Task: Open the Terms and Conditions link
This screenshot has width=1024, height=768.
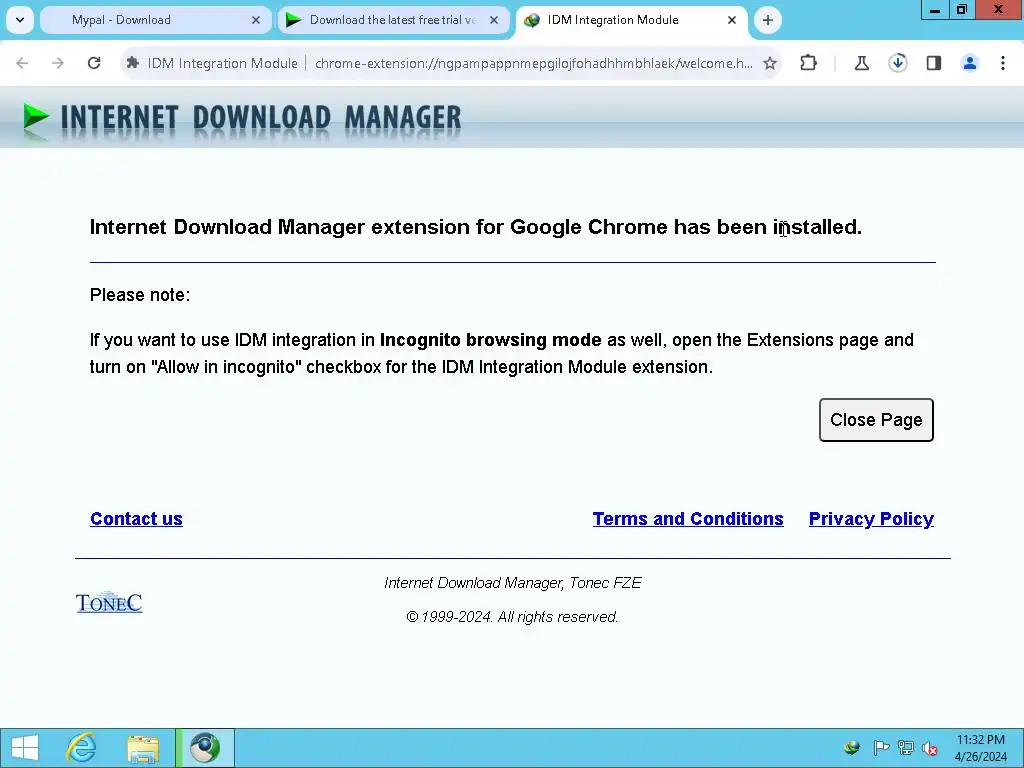Action: pyautogui.click(x=688, y=519)
